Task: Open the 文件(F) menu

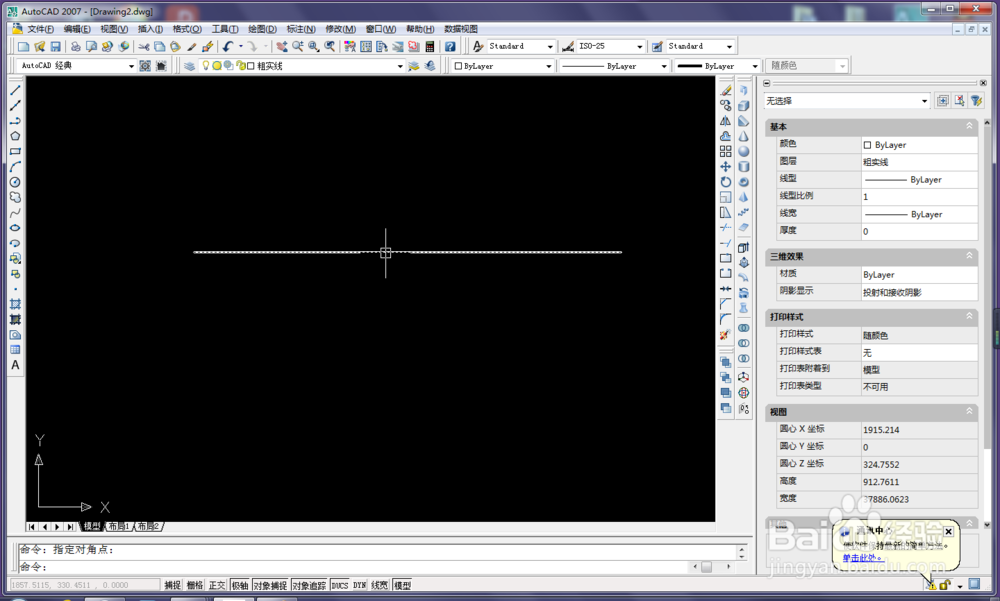Action: [40, 29]
